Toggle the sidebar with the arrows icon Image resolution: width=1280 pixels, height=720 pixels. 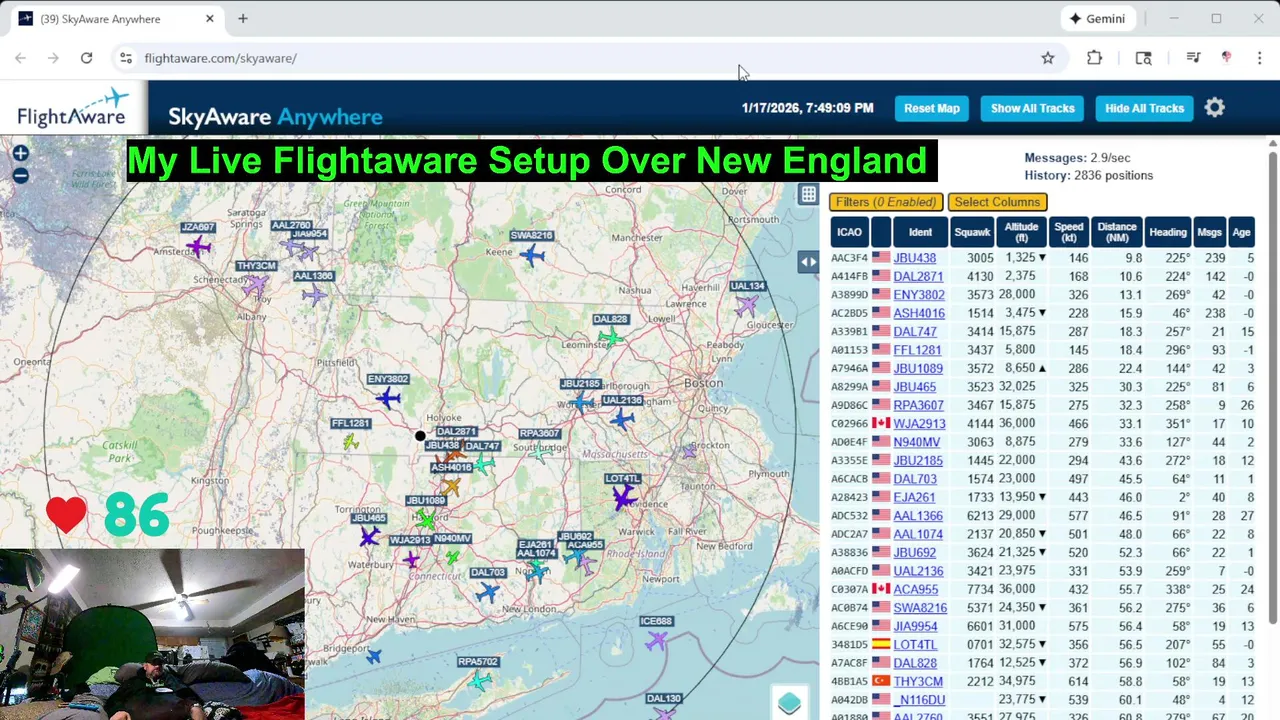808,262
